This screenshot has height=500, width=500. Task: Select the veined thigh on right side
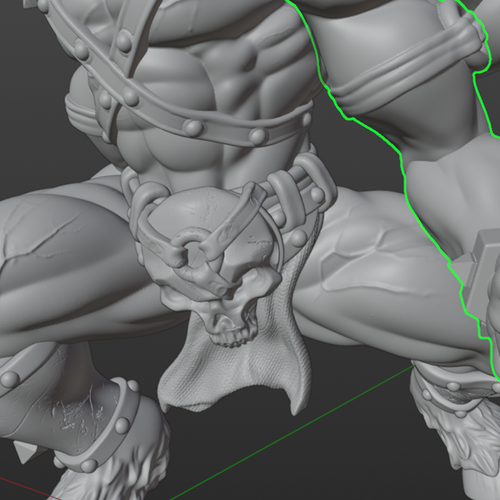(x=383, y=277)
